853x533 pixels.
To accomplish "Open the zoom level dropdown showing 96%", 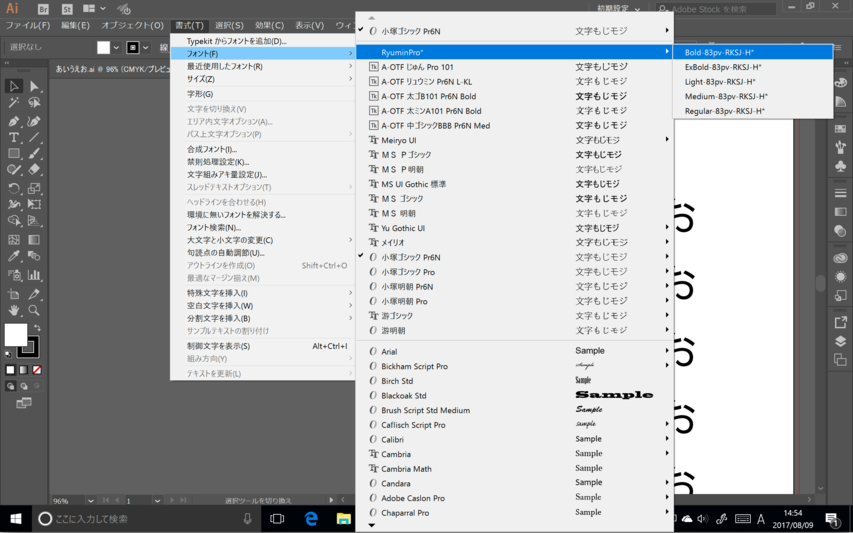I will click(x=90, y=501).
